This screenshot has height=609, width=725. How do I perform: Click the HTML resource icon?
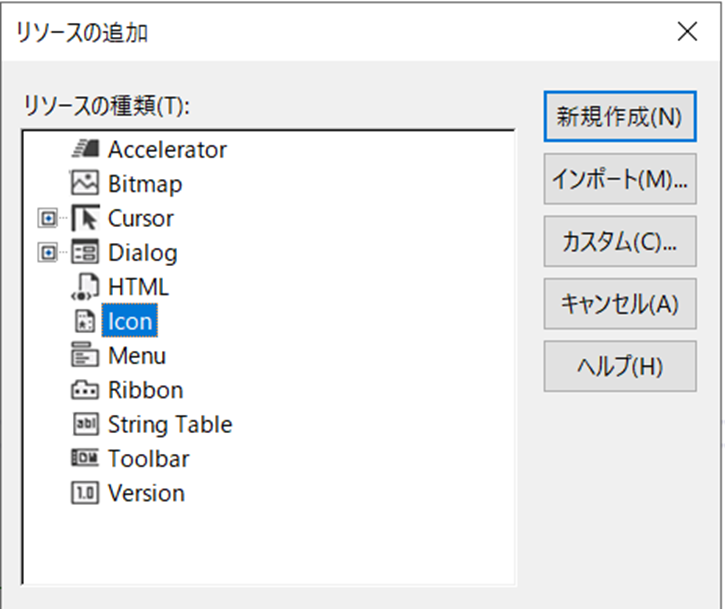85,287
